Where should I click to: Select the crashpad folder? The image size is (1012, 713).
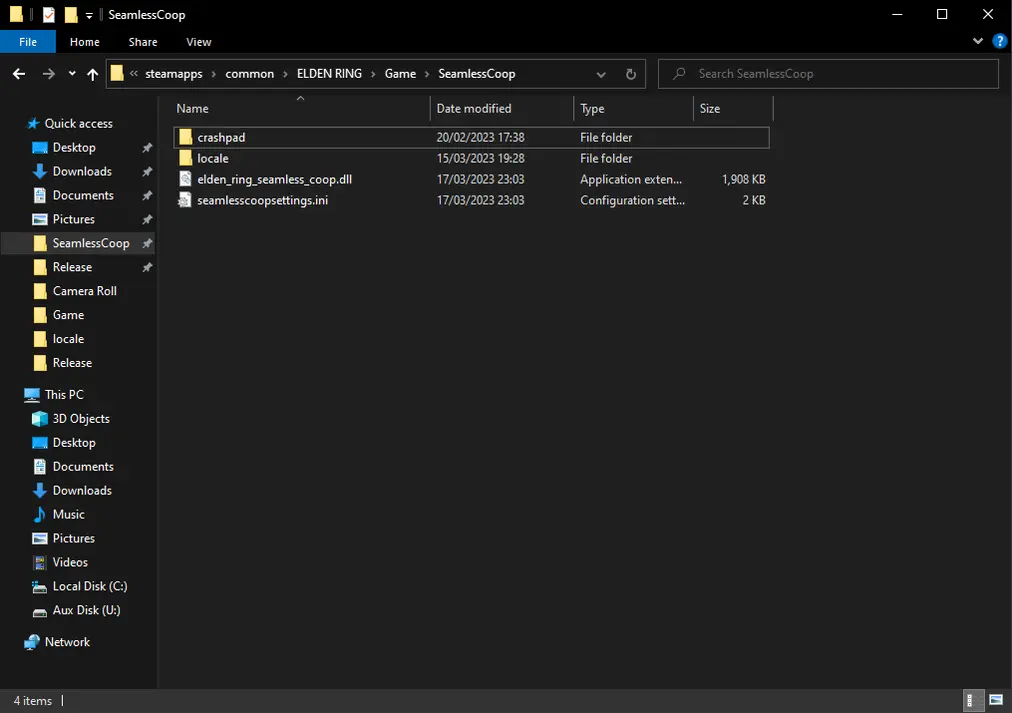(471, 137)
